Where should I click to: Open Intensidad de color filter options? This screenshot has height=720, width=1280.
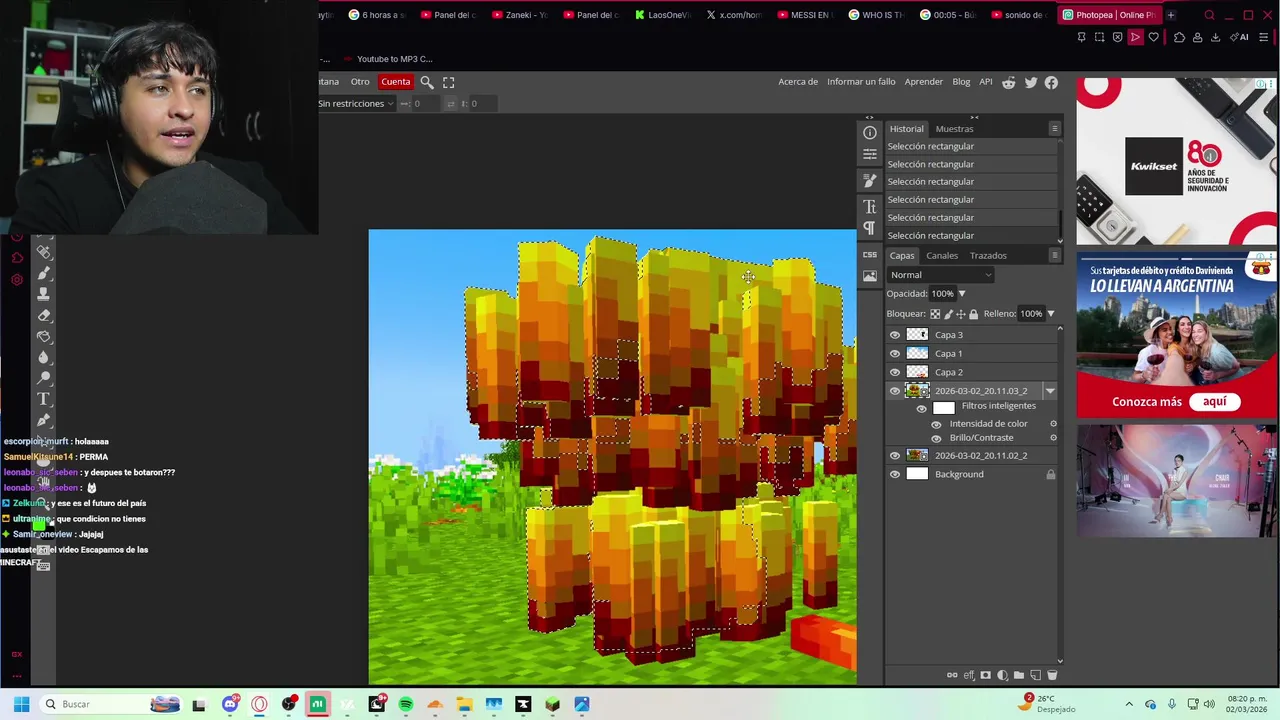coord(1053,424)
